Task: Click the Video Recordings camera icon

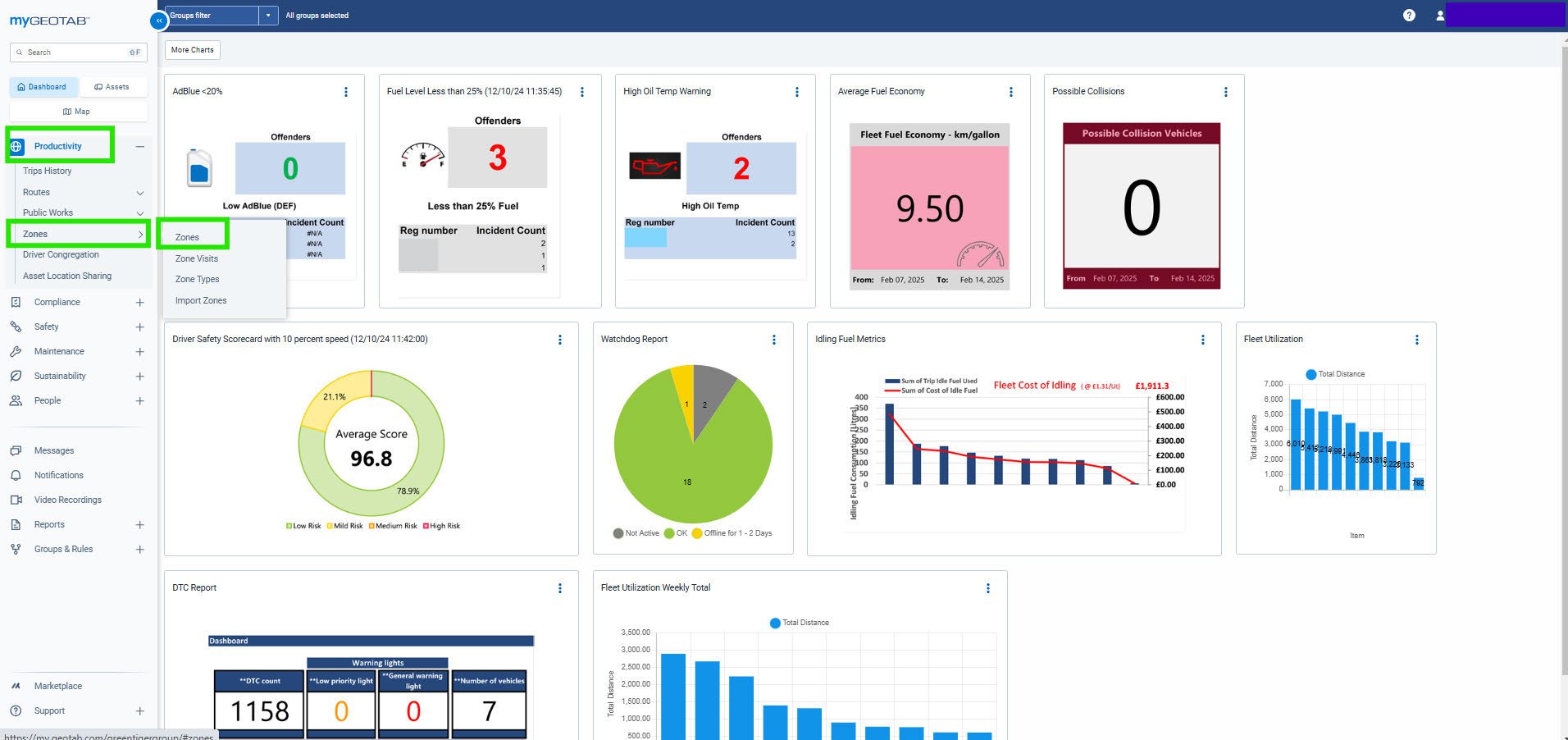Action: click(x=16, y=500)
